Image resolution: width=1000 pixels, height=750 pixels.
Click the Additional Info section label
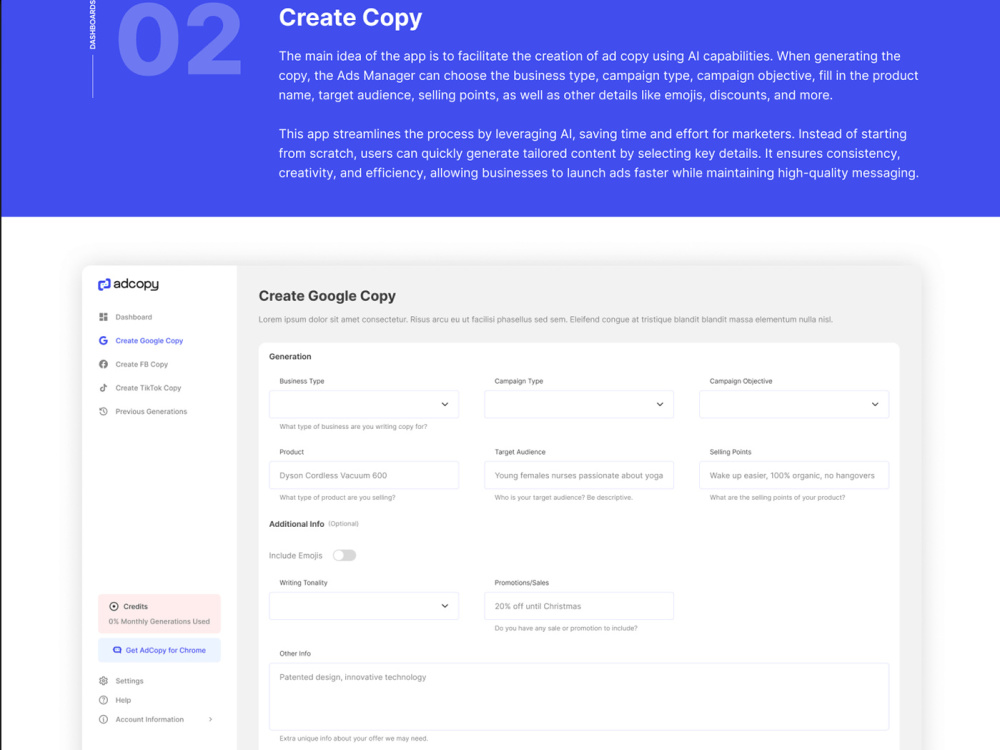(x=297, y=524)
